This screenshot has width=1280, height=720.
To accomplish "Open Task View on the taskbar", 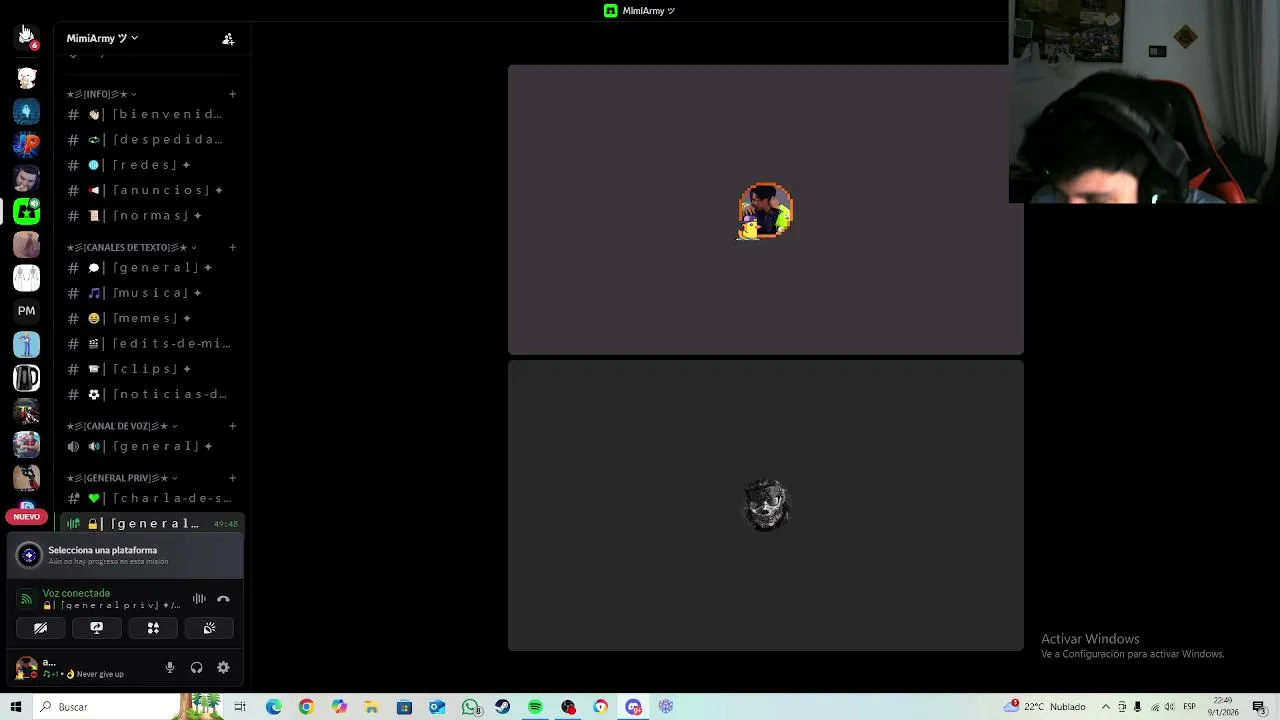I will tap(240, 707).
